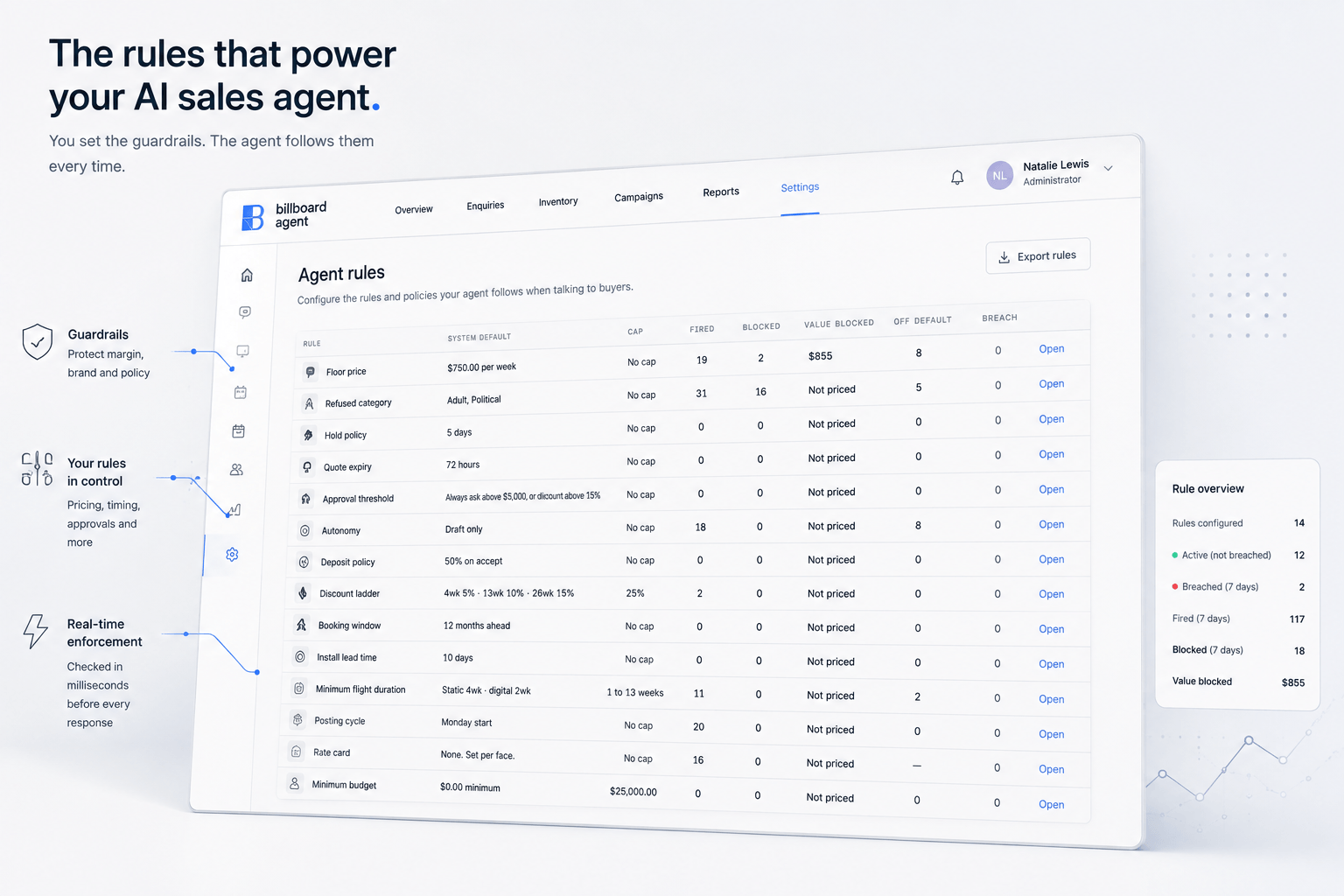Screen dimensions: 1344x896
Task: Click the Floor price rule icon
Action: pyautogui.click(x=310, y=372)
